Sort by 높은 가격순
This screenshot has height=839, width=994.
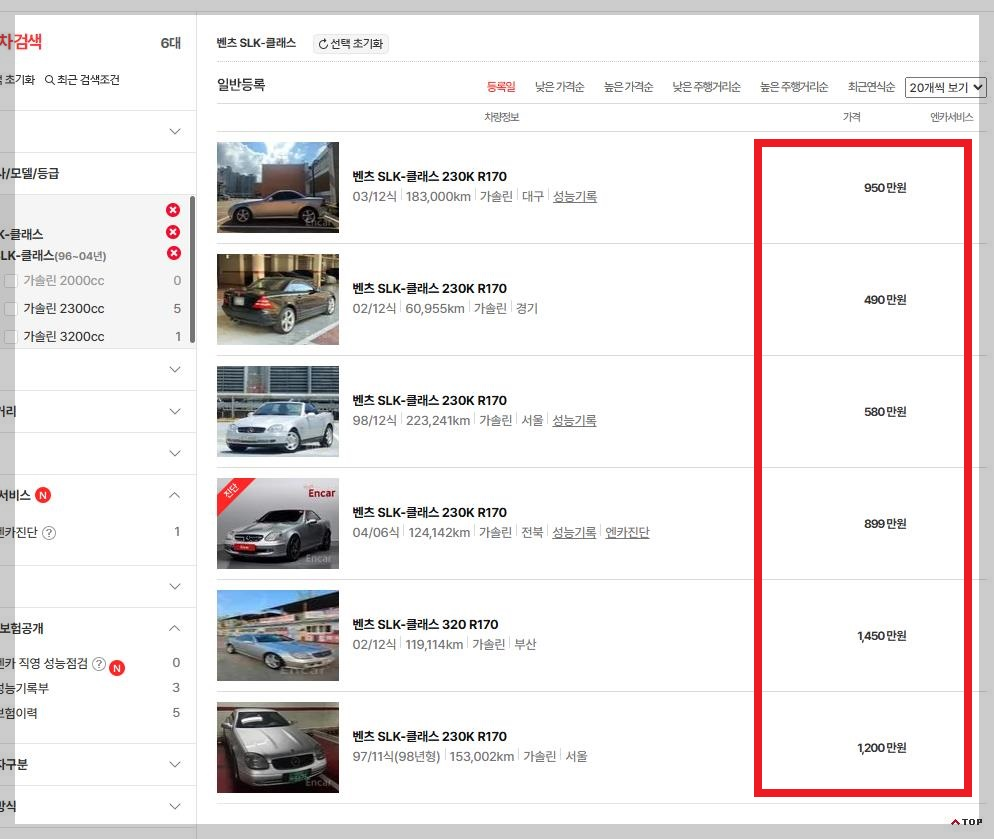[628, 87]
